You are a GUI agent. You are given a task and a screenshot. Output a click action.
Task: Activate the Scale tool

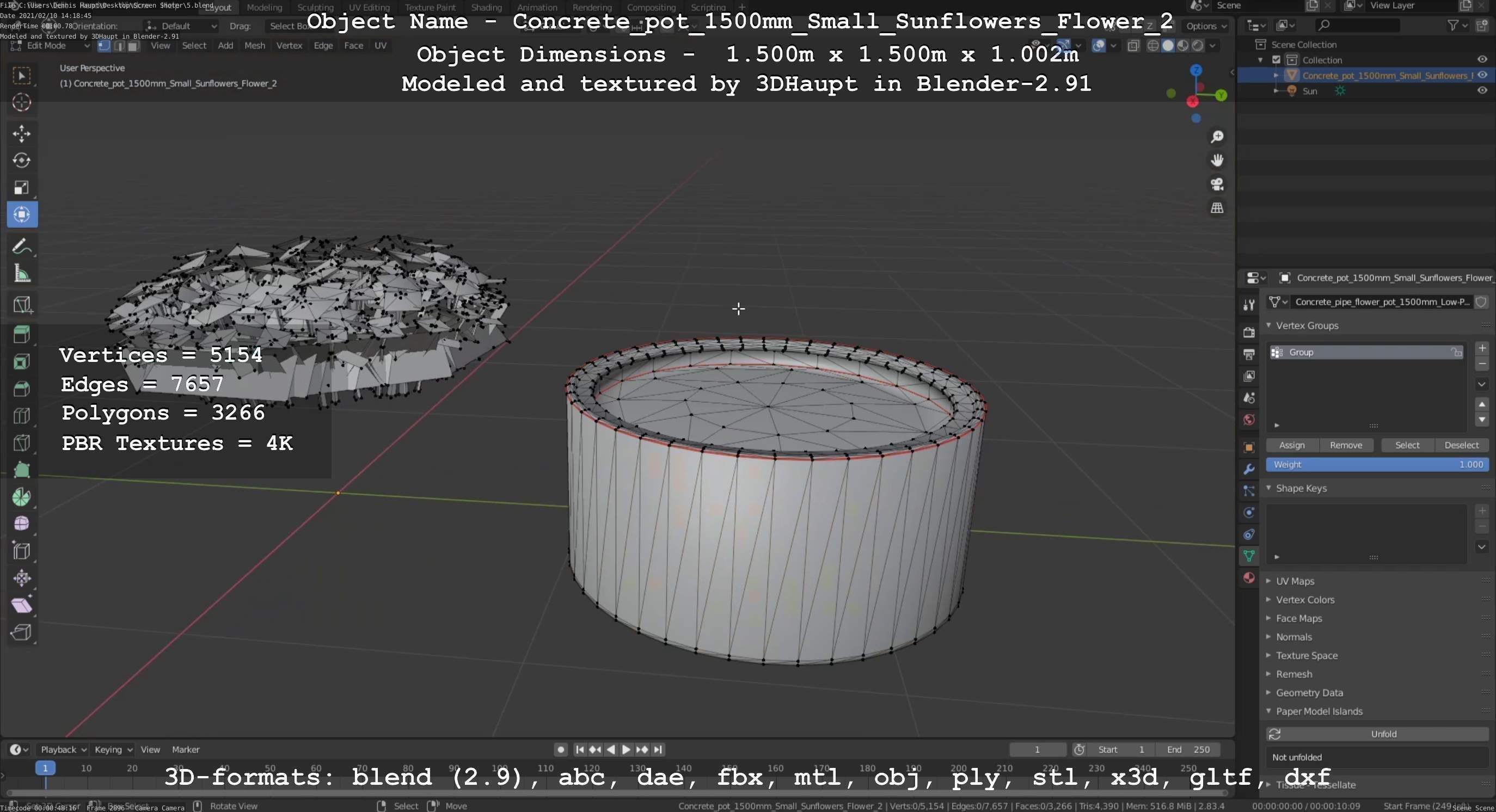point(21,187)
